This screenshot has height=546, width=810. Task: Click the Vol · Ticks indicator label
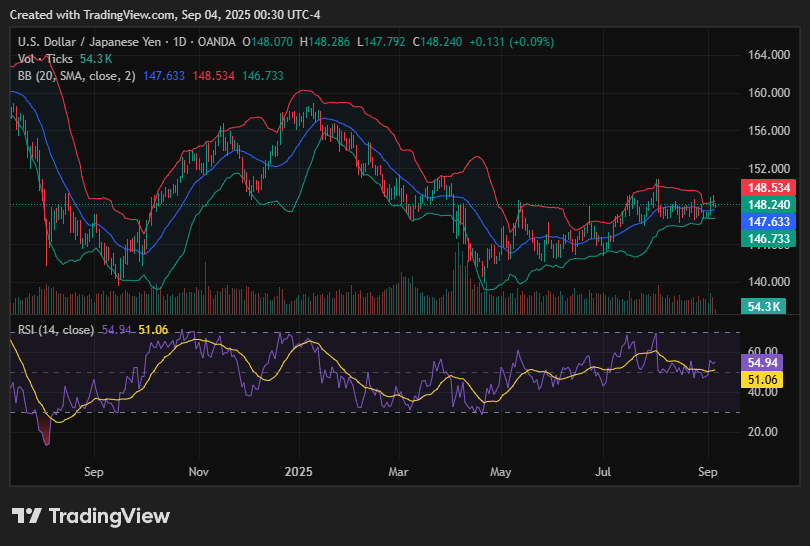pyautogui.click(x=45, y=59)
